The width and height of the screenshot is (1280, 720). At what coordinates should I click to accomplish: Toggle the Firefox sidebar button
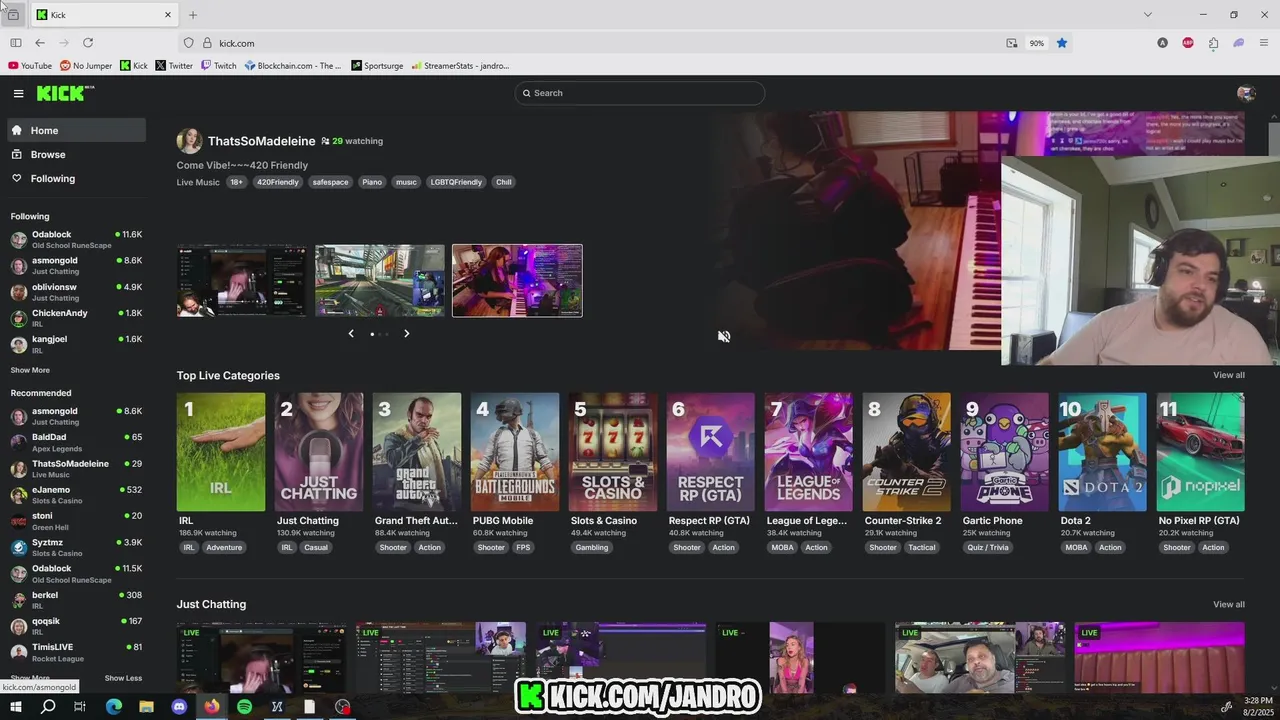pyautogui.click(x=16, y=43)
